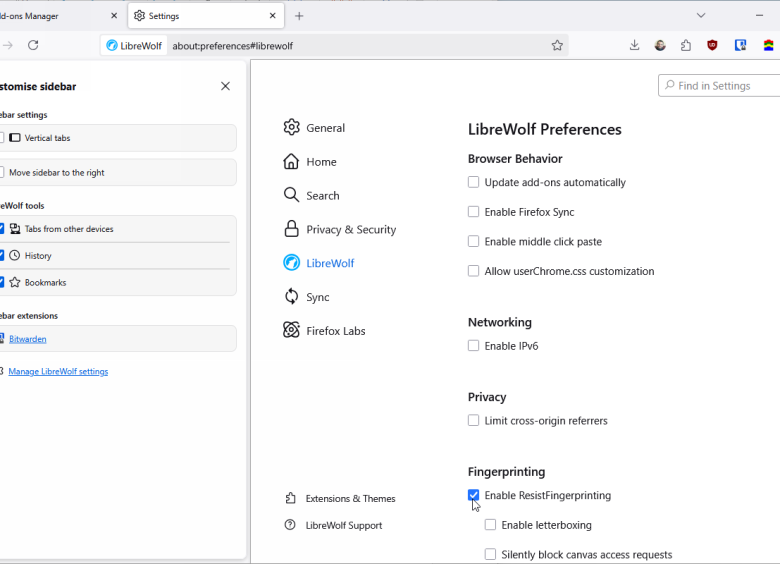780x564 pixels.
Task: Click the bookmark star in address bar
Action: click(557, 45)
